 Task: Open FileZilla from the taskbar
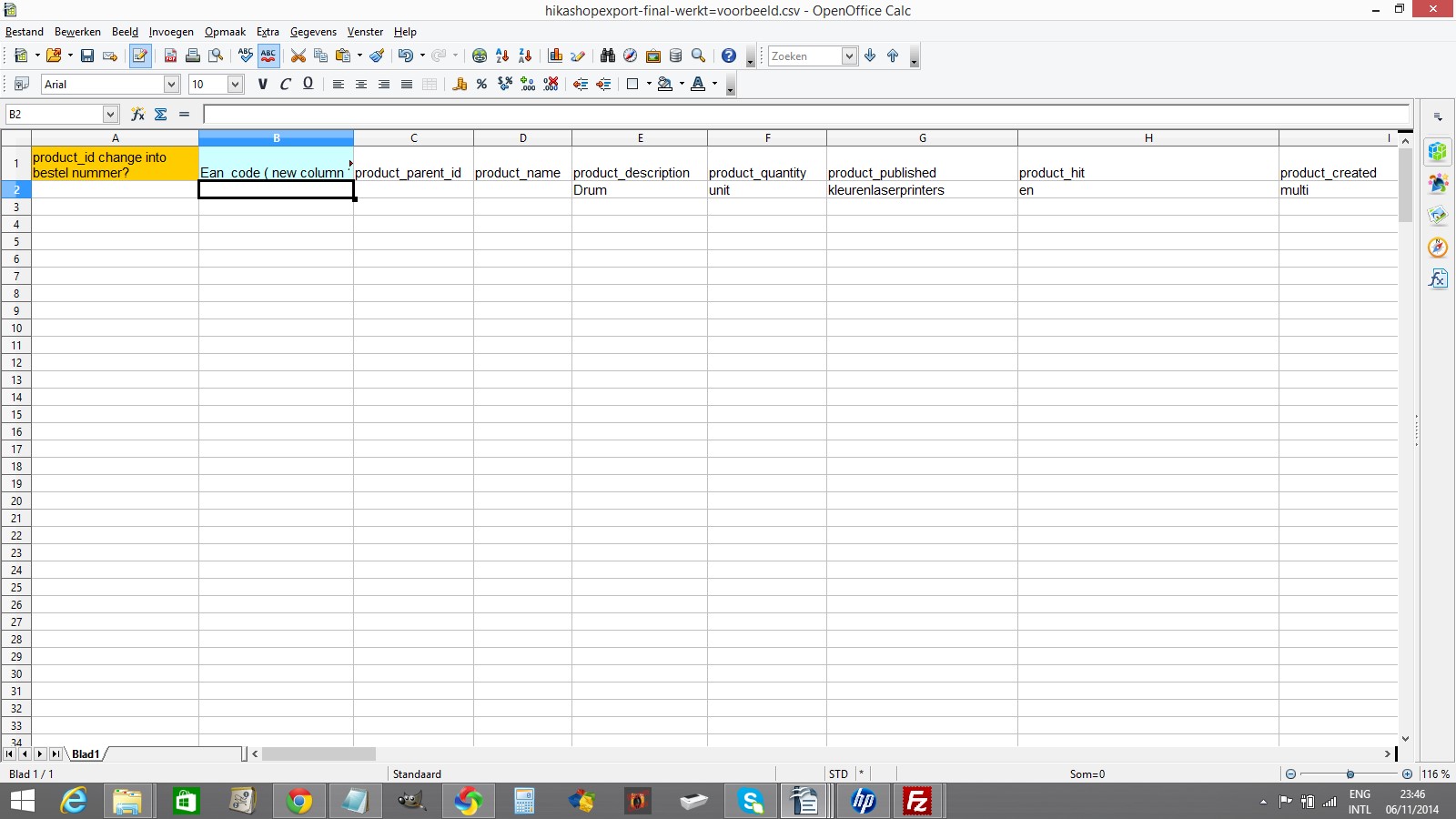tap(917, 802)
